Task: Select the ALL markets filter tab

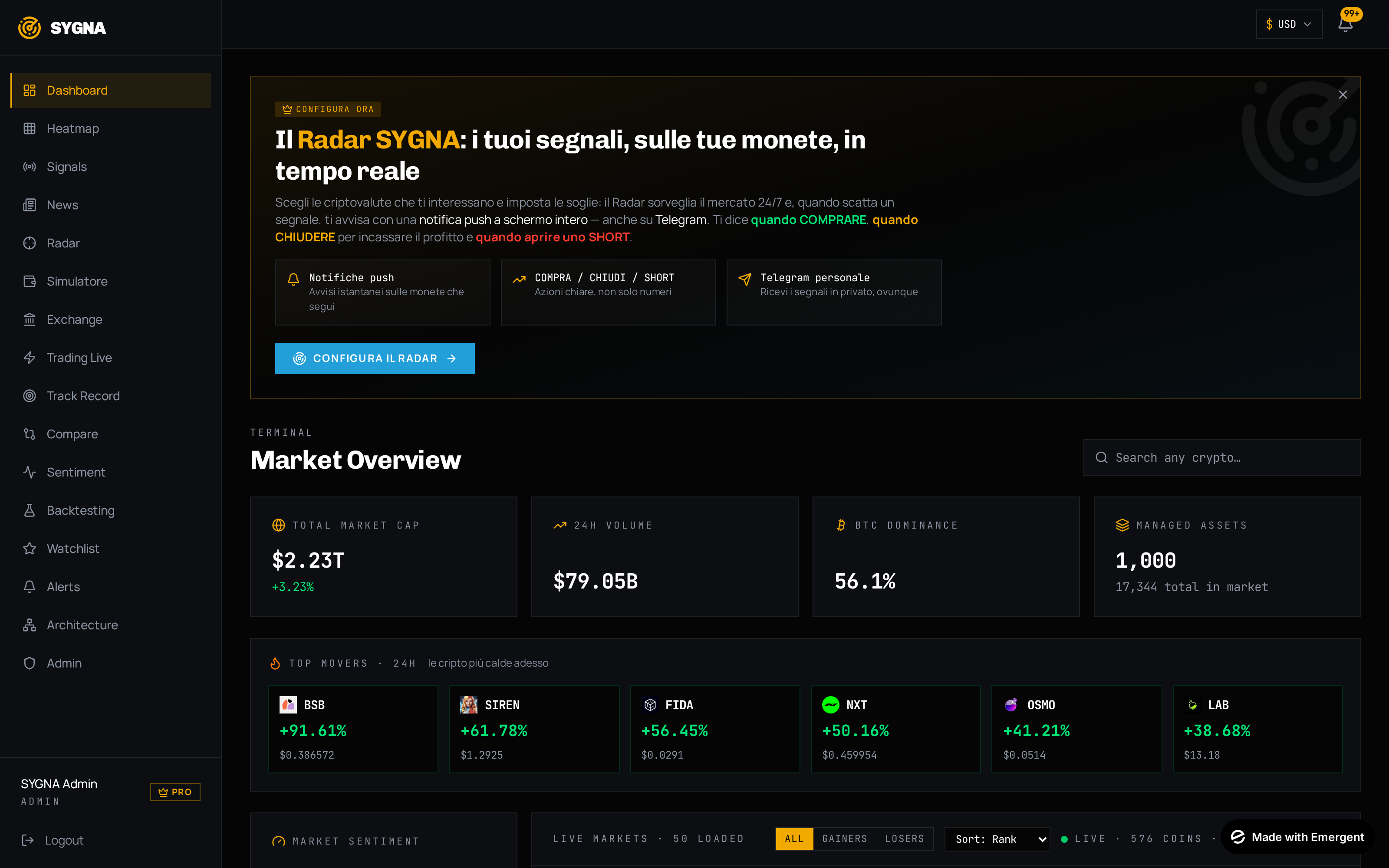Action: coord(794,839)
